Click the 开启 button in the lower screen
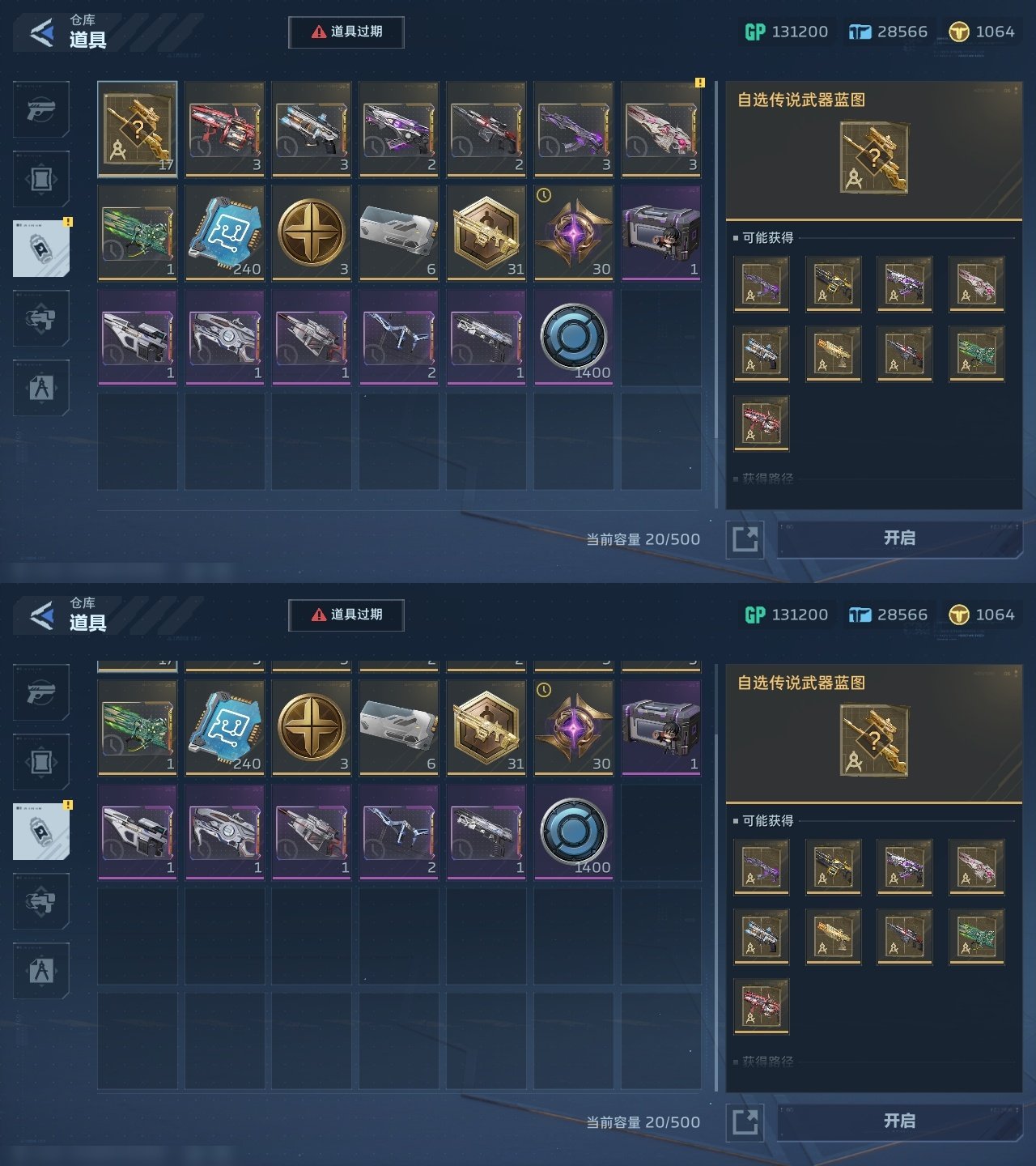 pos(899,1121)
